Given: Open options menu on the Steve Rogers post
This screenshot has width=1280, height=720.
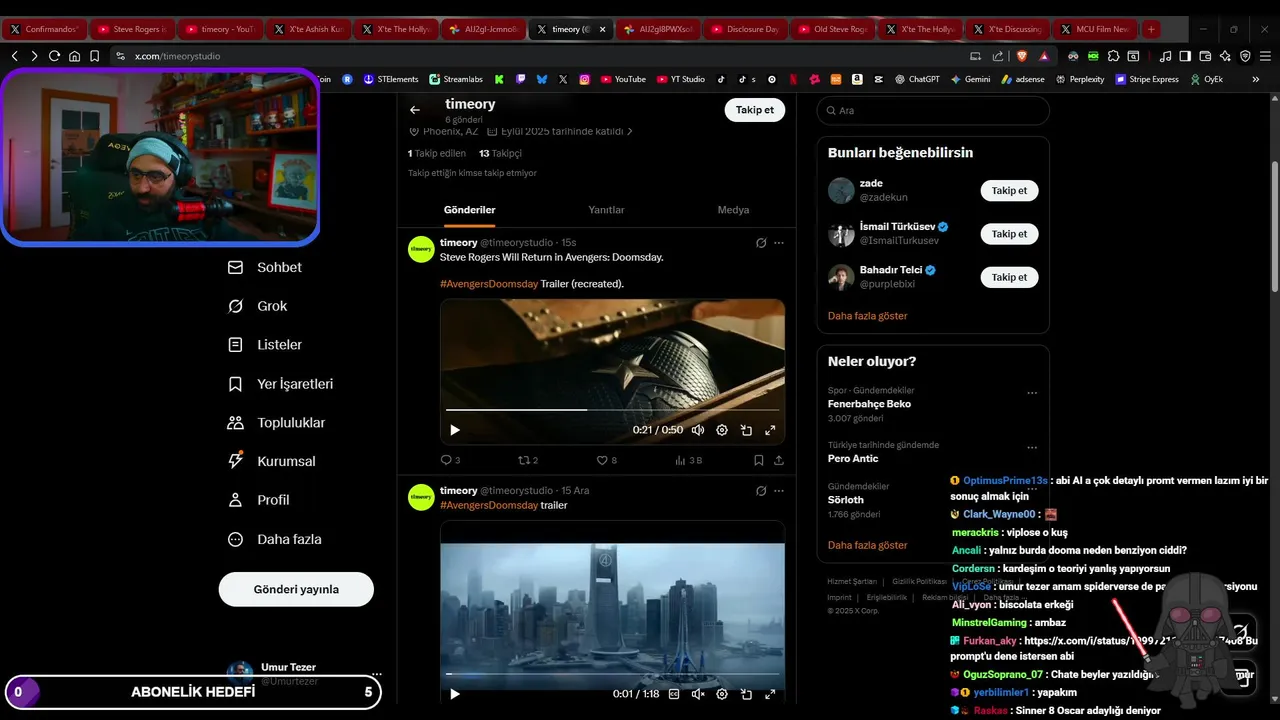Looking at the screenshot, I should coord(779,243).
